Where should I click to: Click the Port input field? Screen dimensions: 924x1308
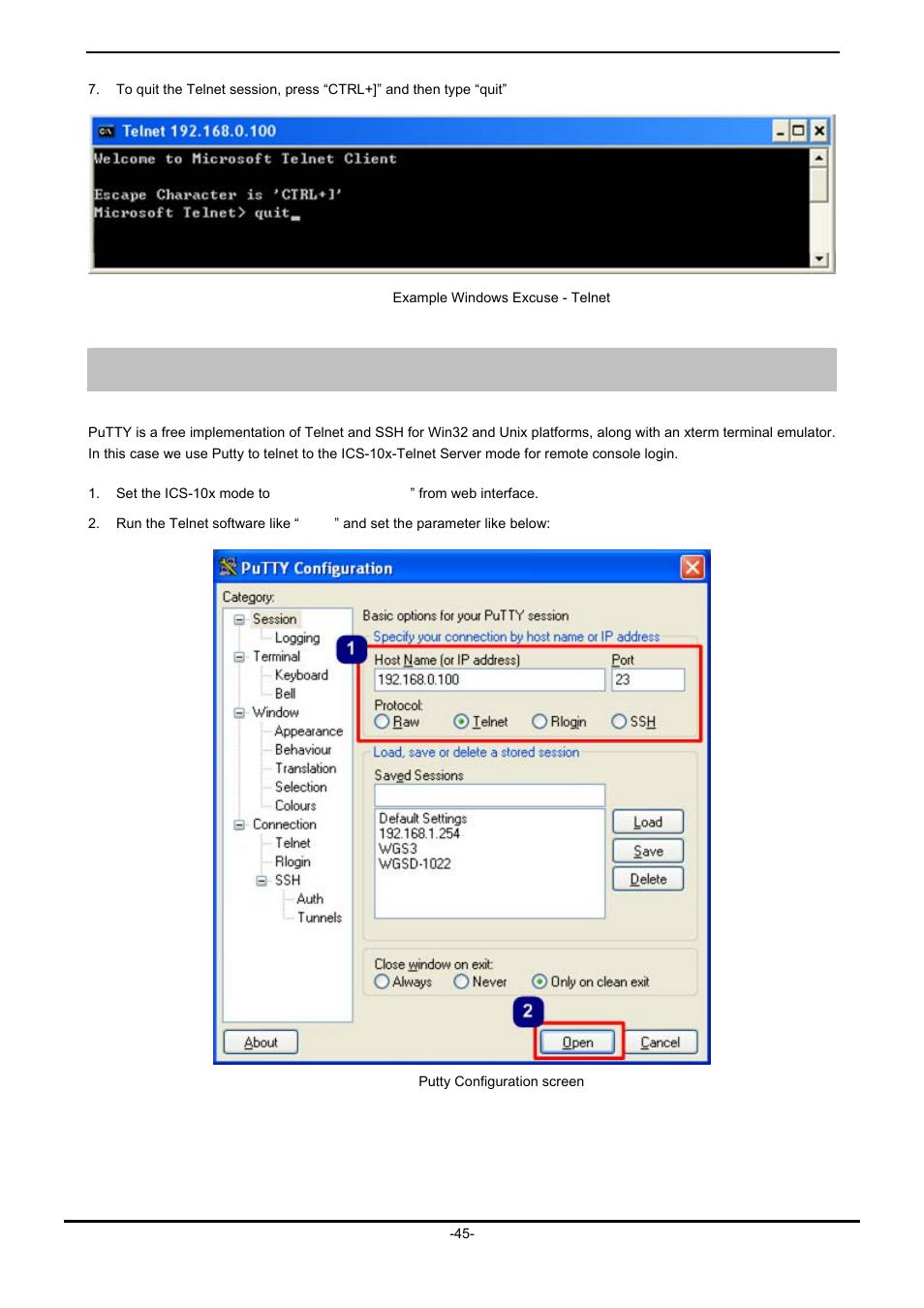pos(648,680)
